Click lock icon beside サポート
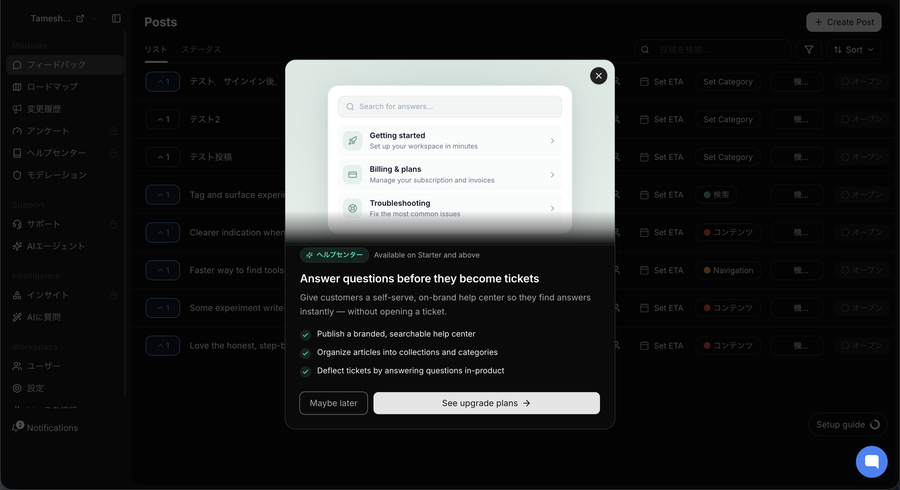Screen dimensions: 900x490 113,224
